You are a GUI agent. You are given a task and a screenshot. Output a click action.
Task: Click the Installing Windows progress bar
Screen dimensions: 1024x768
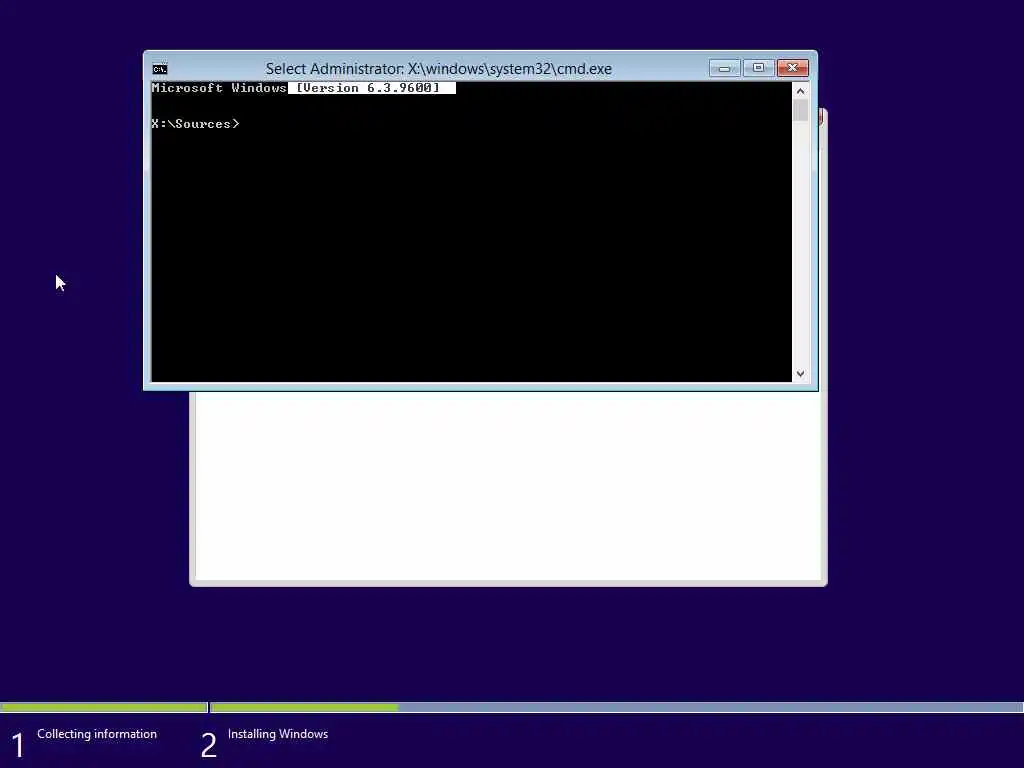click(617, 707)
